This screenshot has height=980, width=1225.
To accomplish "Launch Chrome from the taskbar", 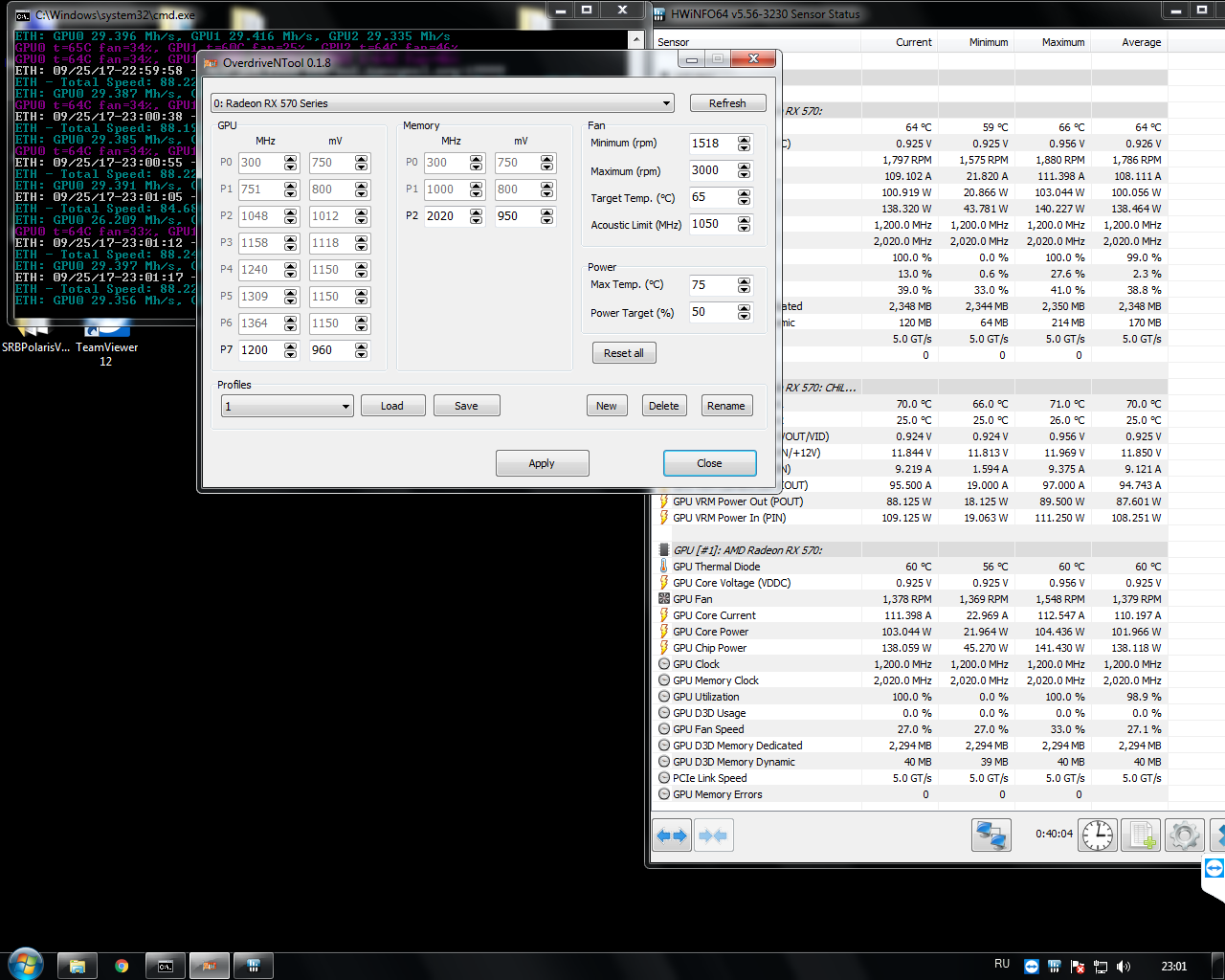I will (122, 966).
